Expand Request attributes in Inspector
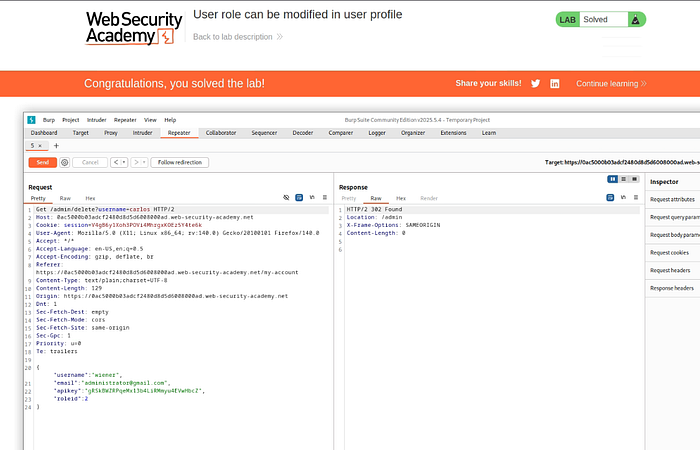700x450 pixels. [672, 200]
